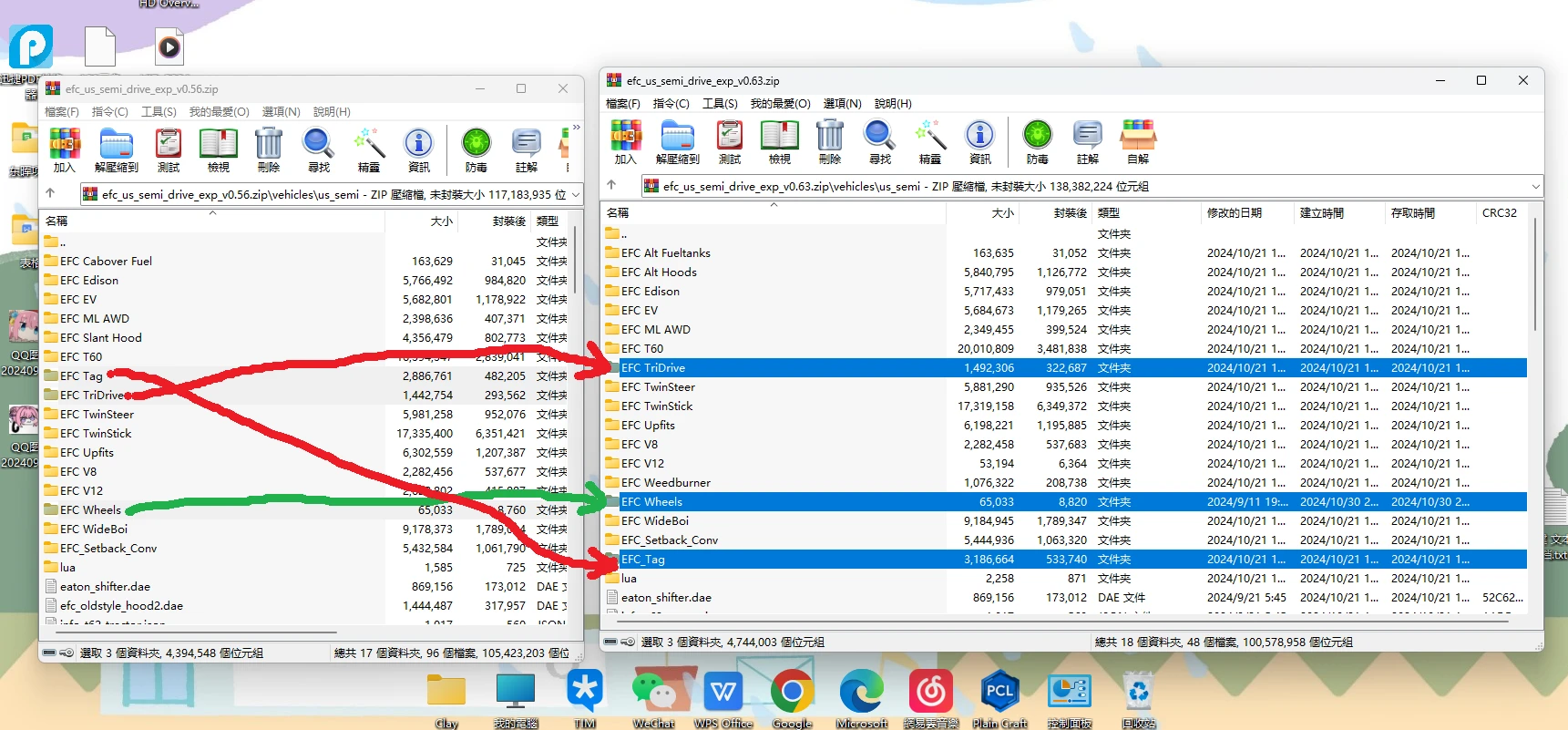
Task: Open WeChat desktop shortcut
Action: (654, 697)
